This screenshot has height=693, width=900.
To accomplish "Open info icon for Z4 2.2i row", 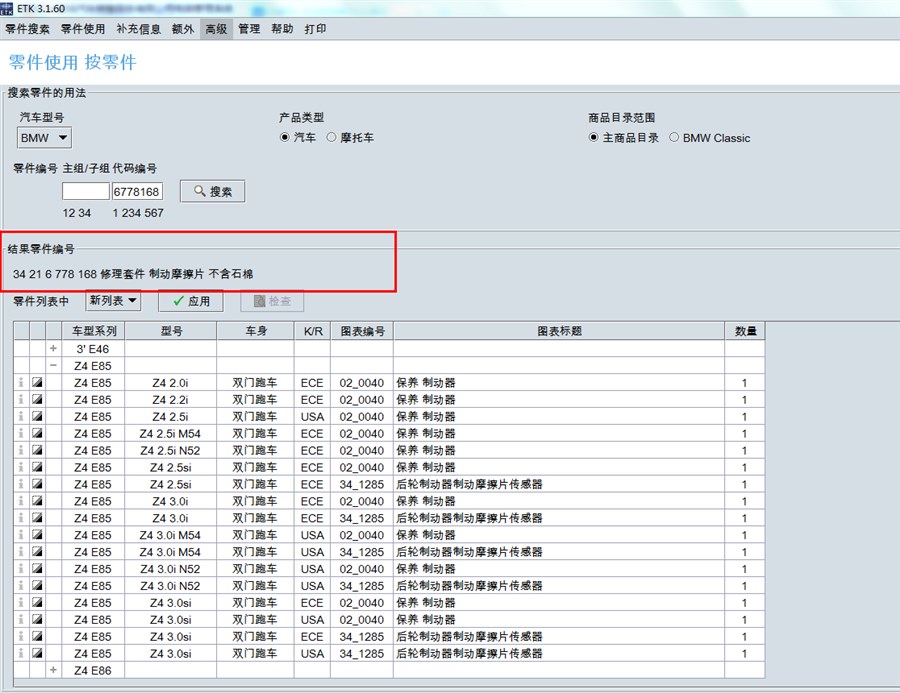I will [x=21, y=400].
